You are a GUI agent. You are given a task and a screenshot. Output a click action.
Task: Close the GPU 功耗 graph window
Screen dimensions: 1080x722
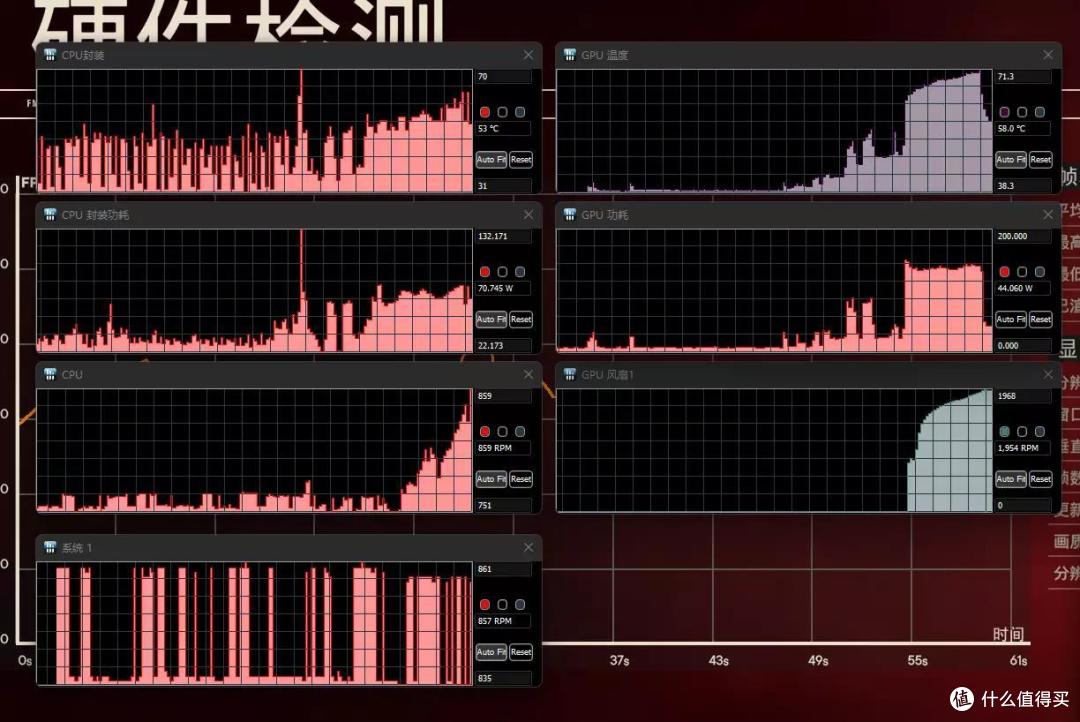tap(1048, 215)
